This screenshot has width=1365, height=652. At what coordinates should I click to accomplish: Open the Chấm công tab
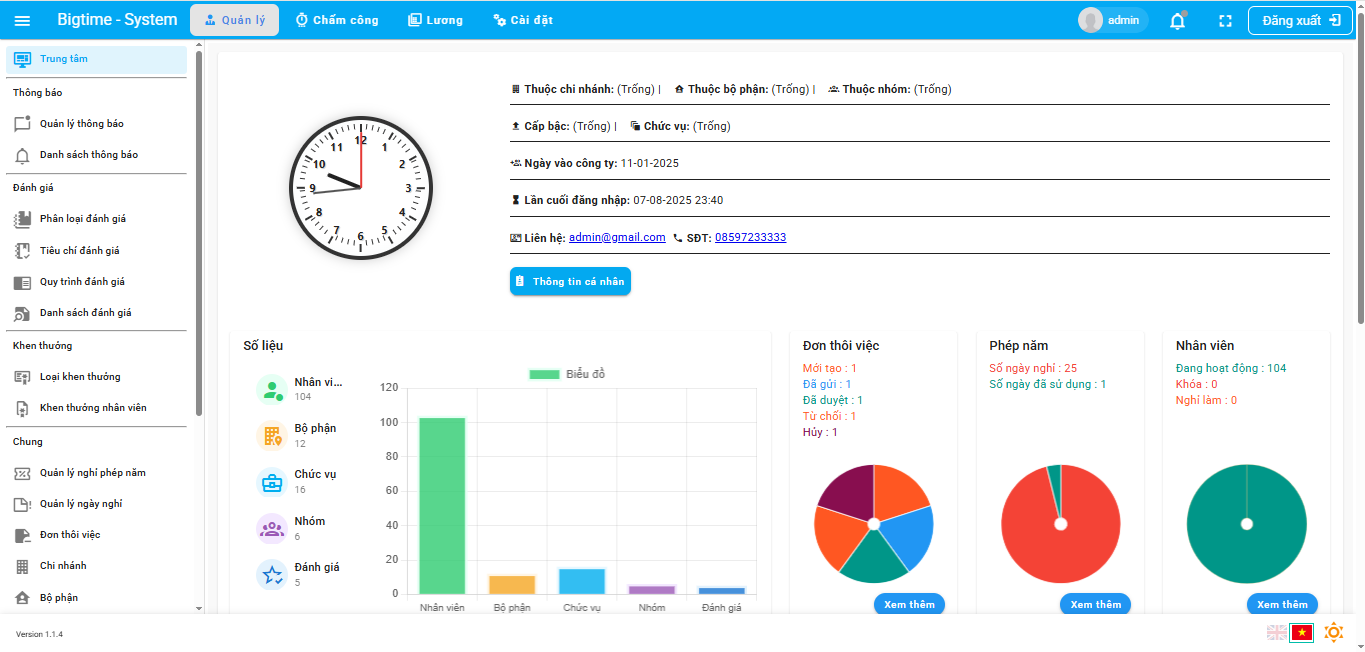337,20
